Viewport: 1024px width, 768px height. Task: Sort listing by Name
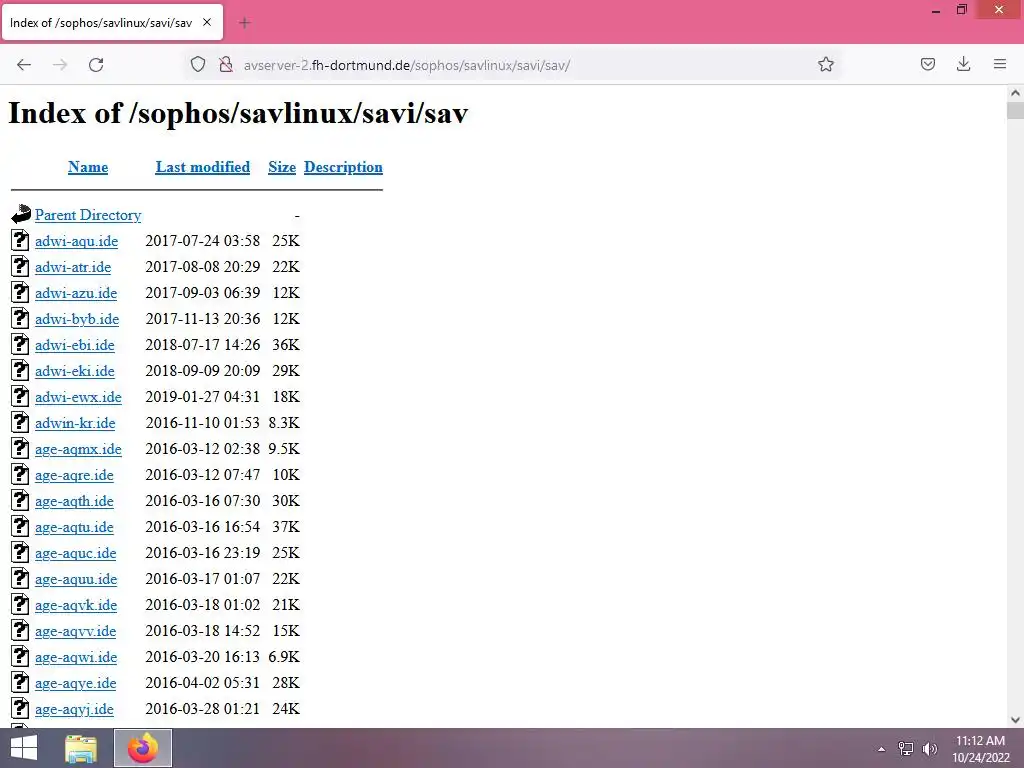point(88,167)
